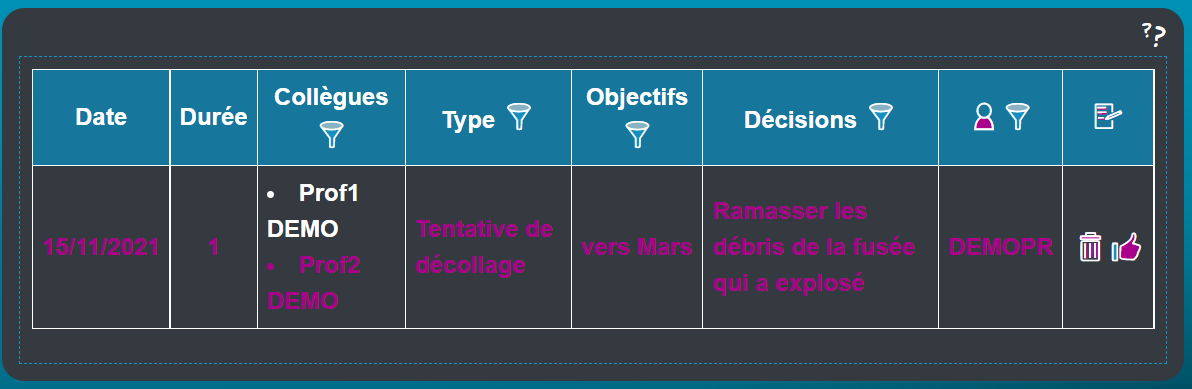Filter the Décisions column with the funnel icon
The height and width of the screenshot is (389, 1192).
[x=880, y=117]
